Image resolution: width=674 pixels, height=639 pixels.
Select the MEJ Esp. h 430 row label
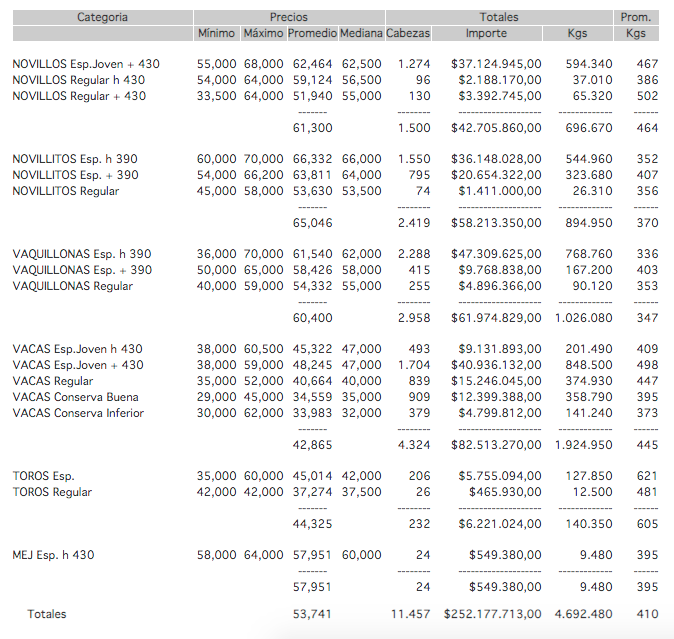coord(54,555)
